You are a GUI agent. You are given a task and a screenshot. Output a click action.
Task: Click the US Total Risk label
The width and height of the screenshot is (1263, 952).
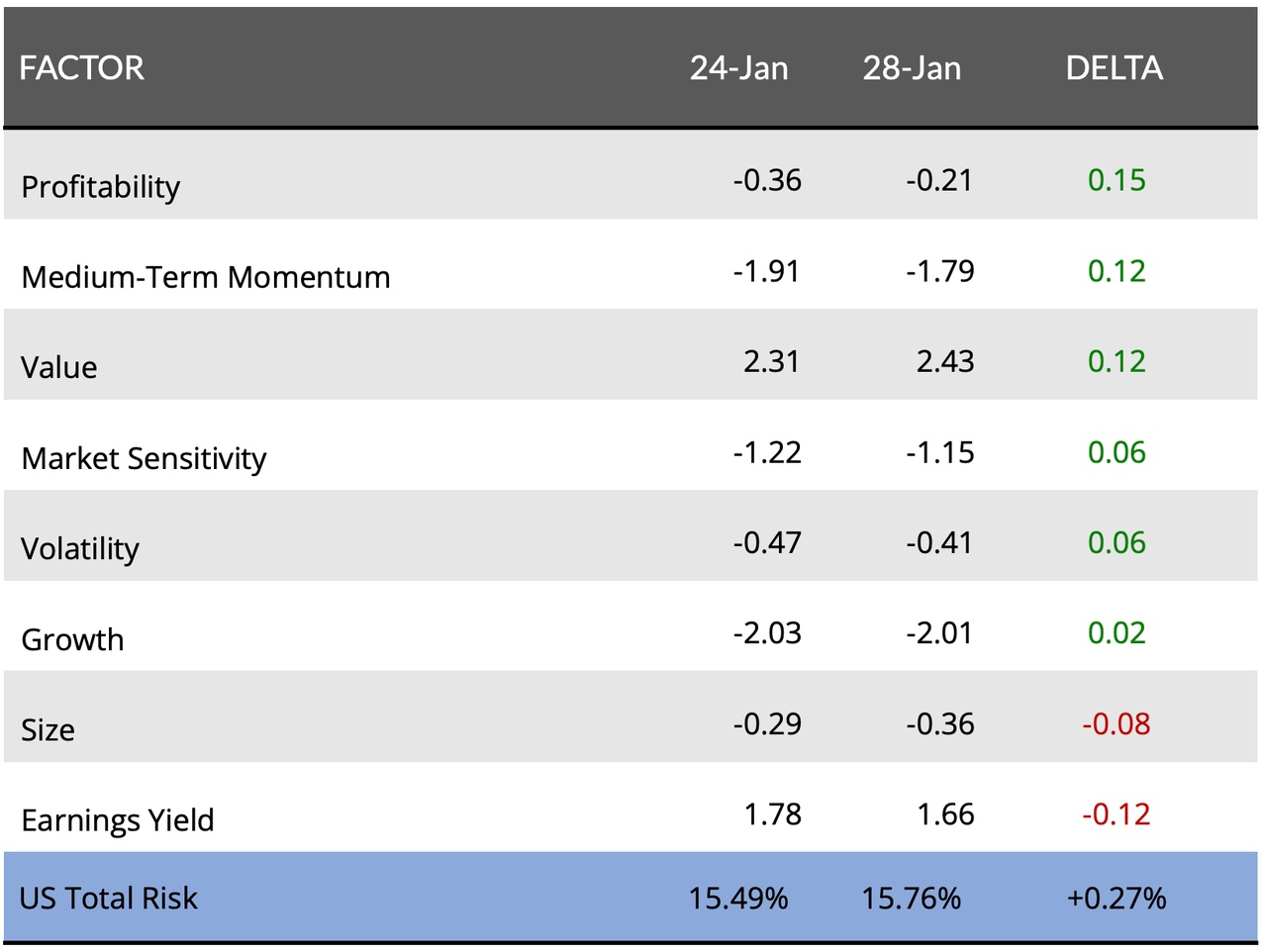pyautogui.click(x=108, y=899)
